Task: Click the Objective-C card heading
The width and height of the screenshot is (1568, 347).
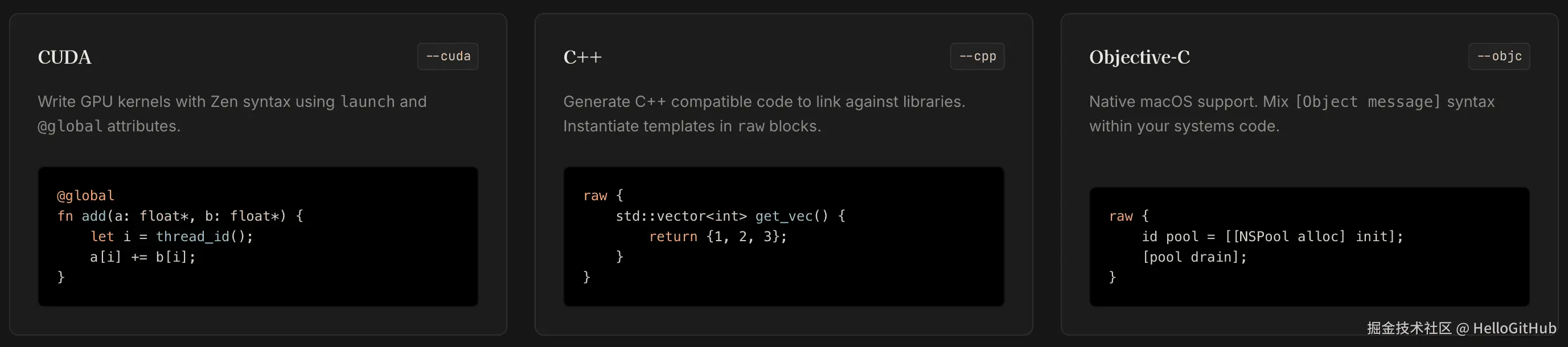Action: (x=1139, y=57)
